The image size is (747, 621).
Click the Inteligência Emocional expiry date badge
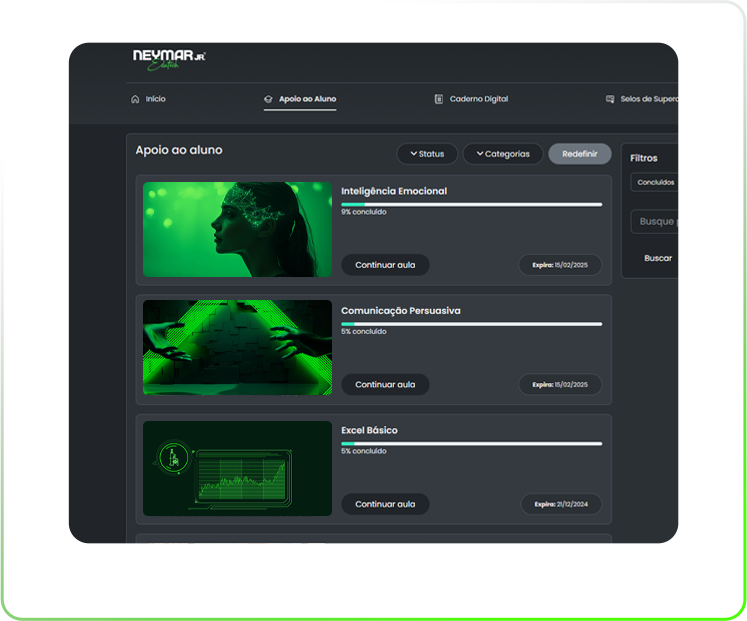click(560, 265)
